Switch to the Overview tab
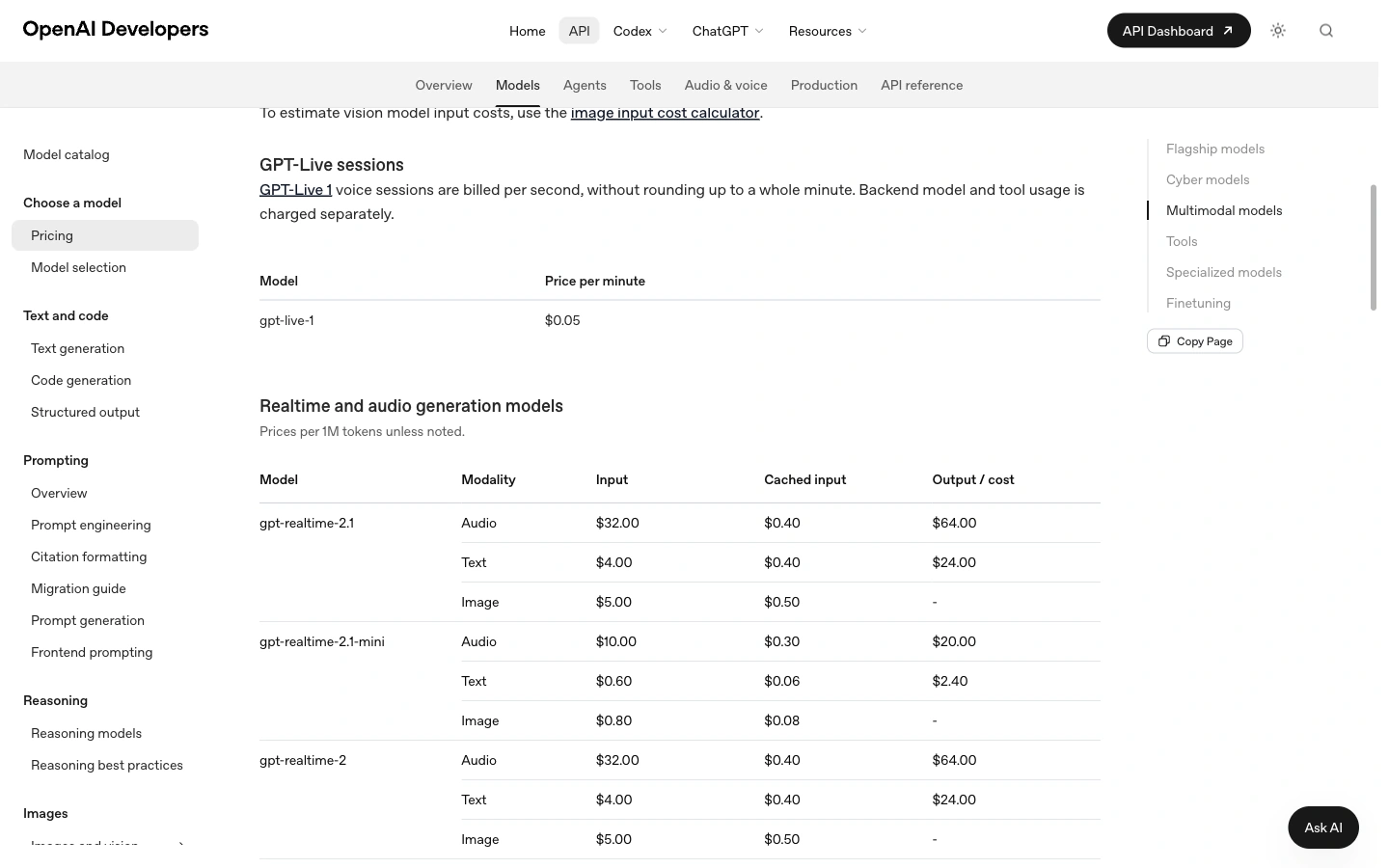 pos(444,85)
